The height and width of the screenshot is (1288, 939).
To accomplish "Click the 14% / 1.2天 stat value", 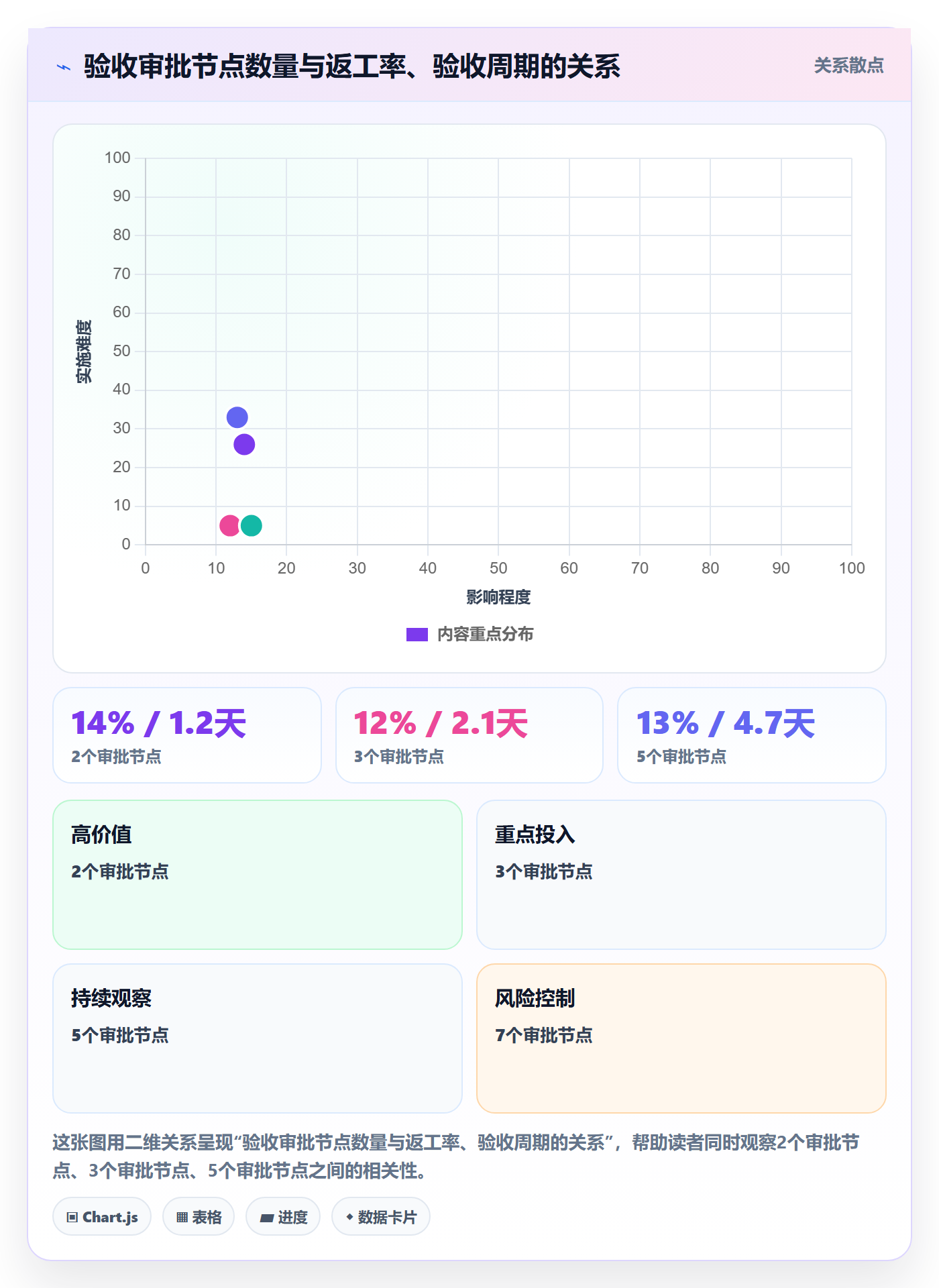I will tap(159, 723).
